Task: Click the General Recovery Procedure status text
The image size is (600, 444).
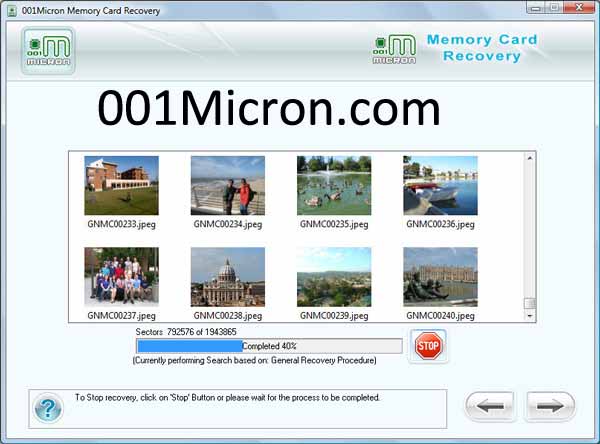Action: coord(254,361)
